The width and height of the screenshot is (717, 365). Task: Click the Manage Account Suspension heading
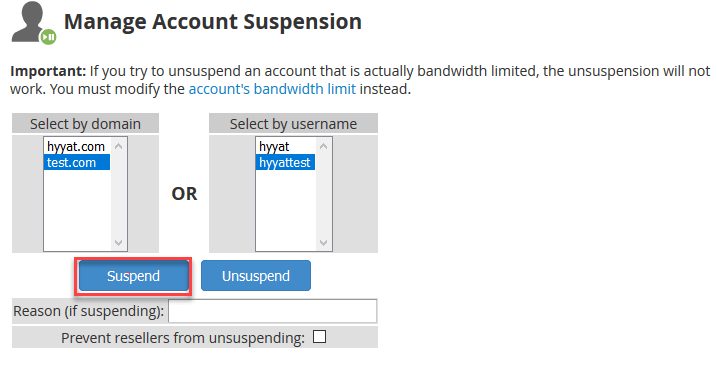click(x=213, y=21)
